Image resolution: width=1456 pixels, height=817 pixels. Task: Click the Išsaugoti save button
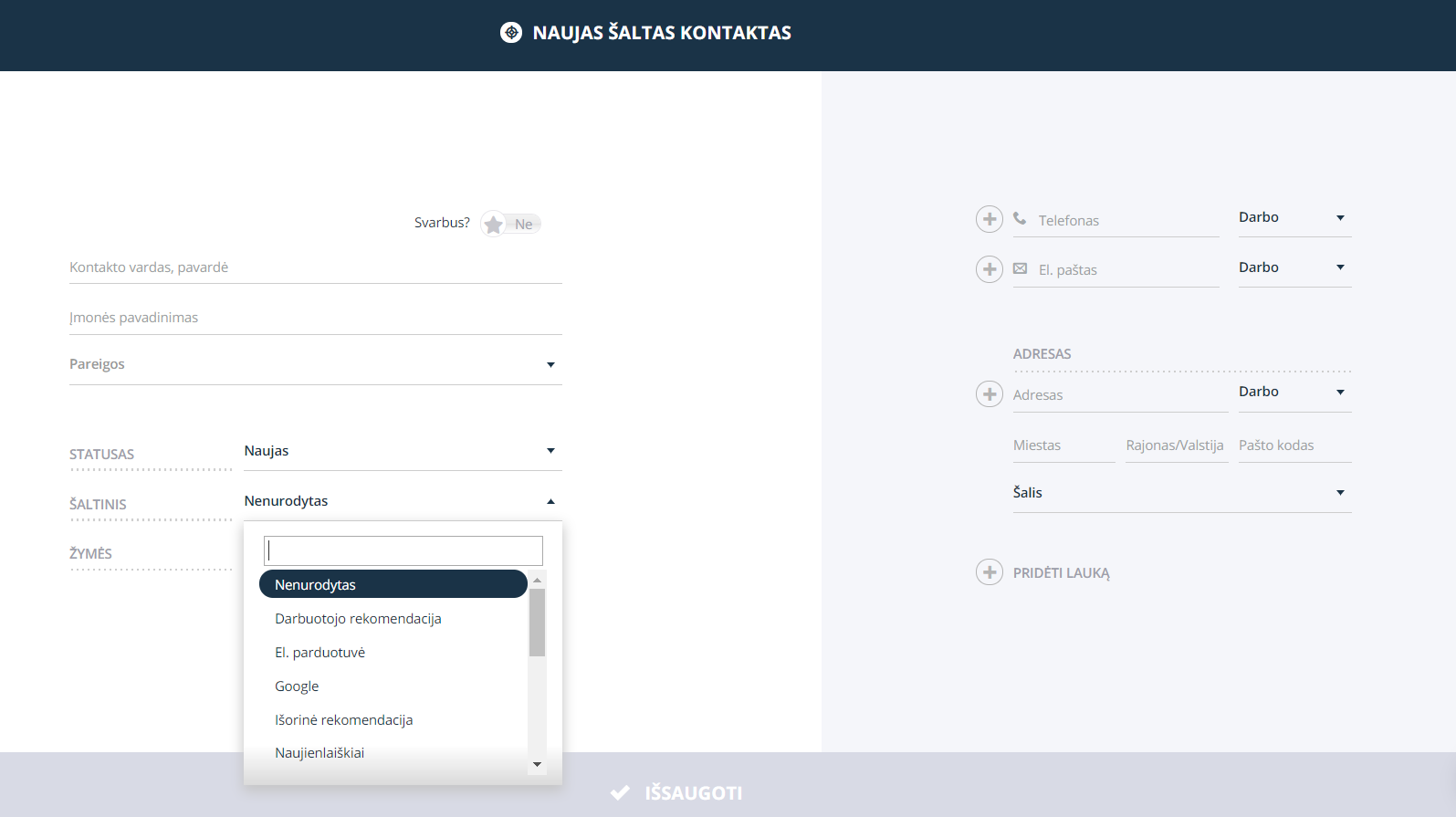coord(676,792)
